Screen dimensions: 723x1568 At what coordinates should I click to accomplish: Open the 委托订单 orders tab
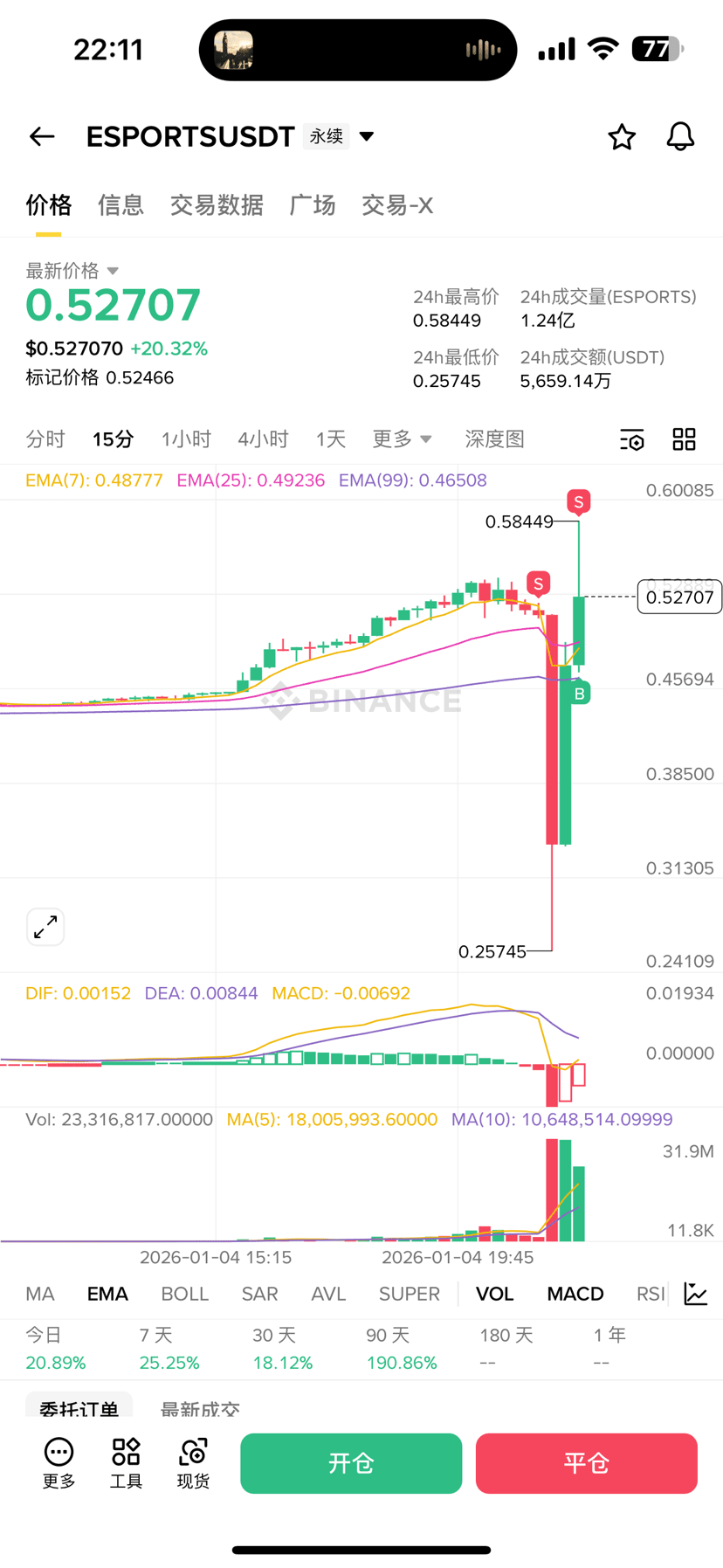pyautogui.click(x=79, y=1406)
